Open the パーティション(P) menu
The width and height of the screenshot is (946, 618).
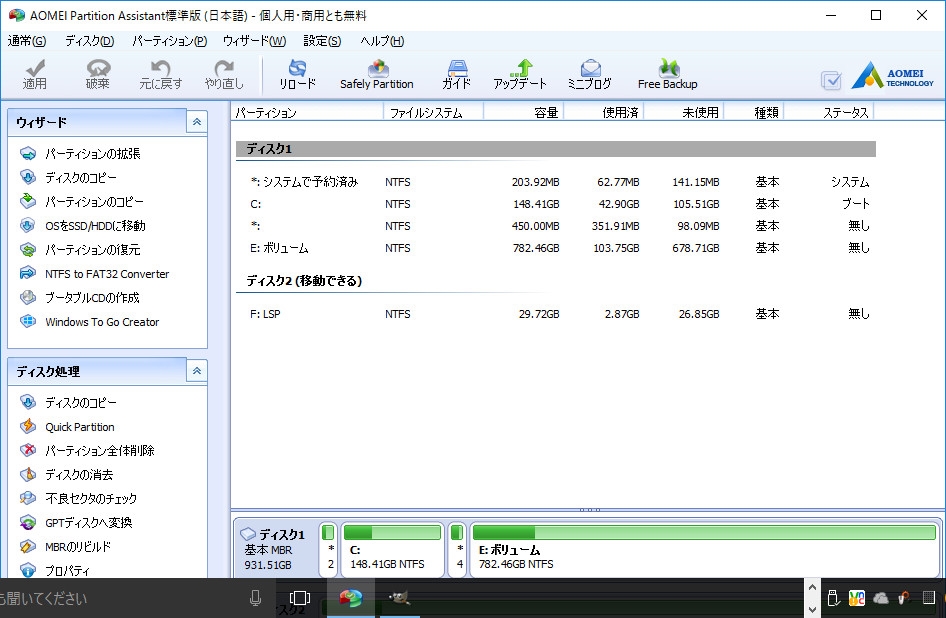pos(170,41)
